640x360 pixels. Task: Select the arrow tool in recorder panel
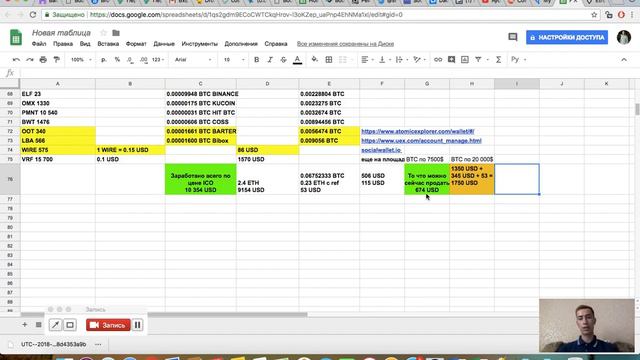click(55, 325)
